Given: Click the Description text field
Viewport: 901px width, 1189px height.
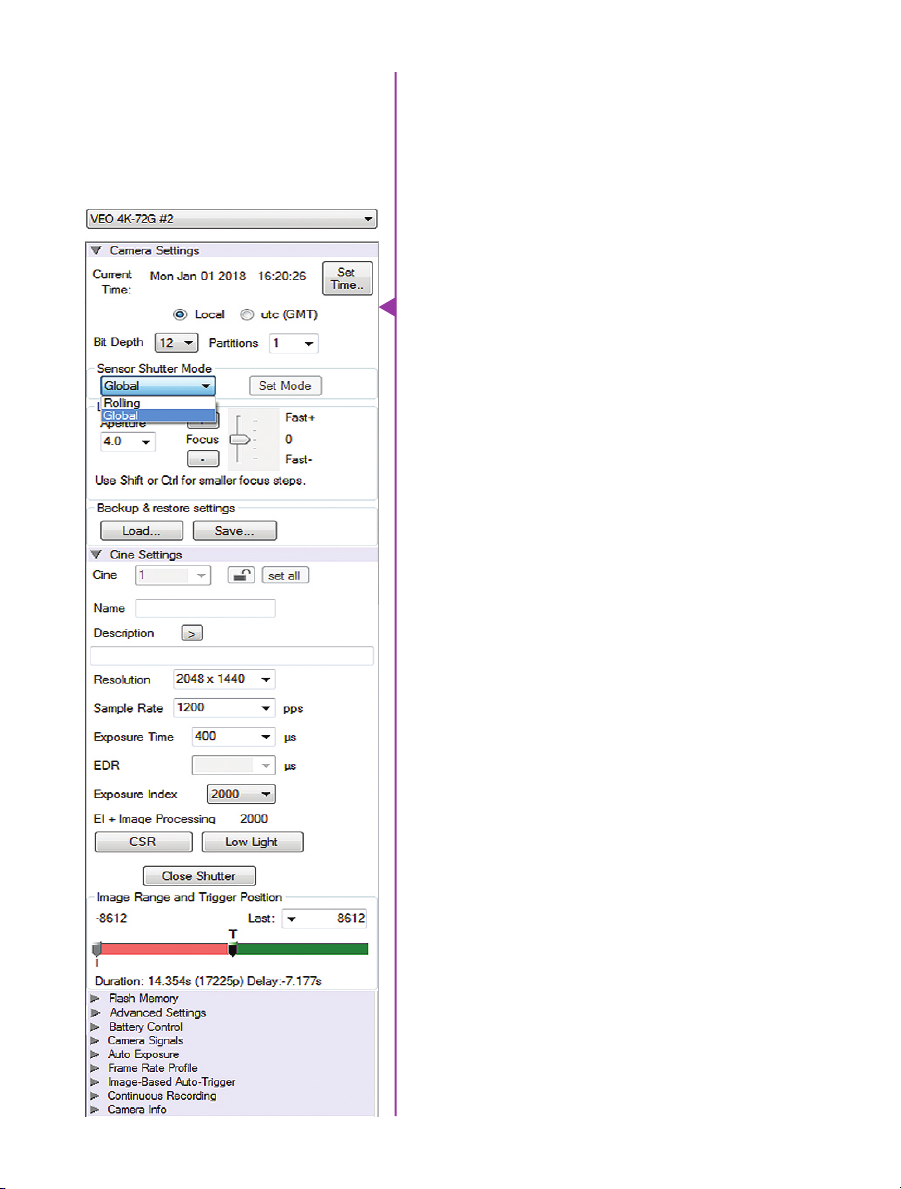Looking at the screenshot, I should point(232,656).
